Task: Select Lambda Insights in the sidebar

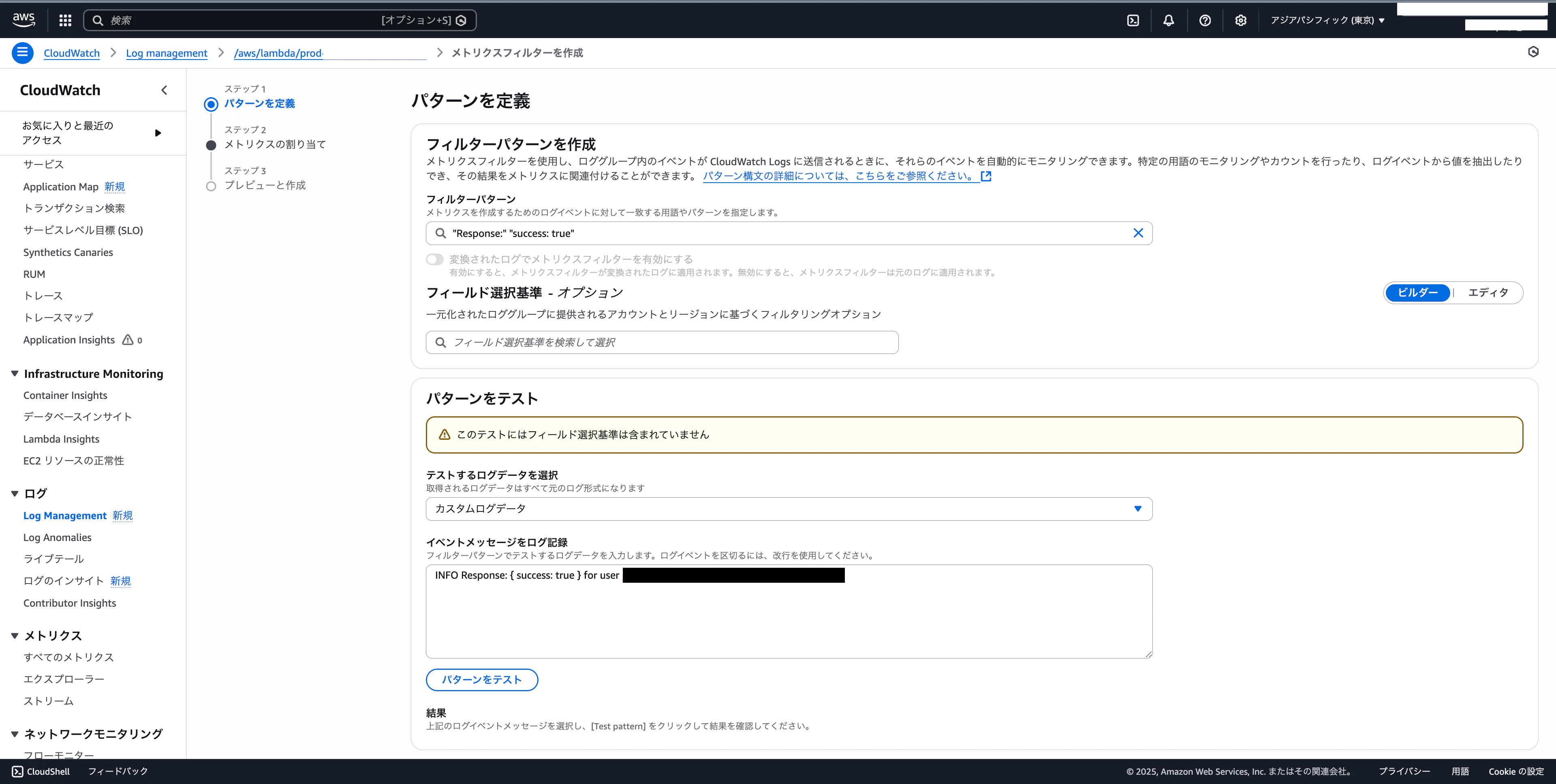Action: (x=61, y=439)
